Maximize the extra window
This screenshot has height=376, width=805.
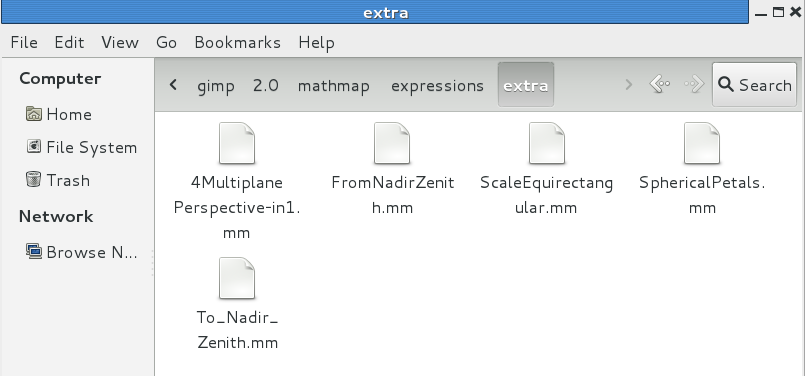(x=778, y=12)
